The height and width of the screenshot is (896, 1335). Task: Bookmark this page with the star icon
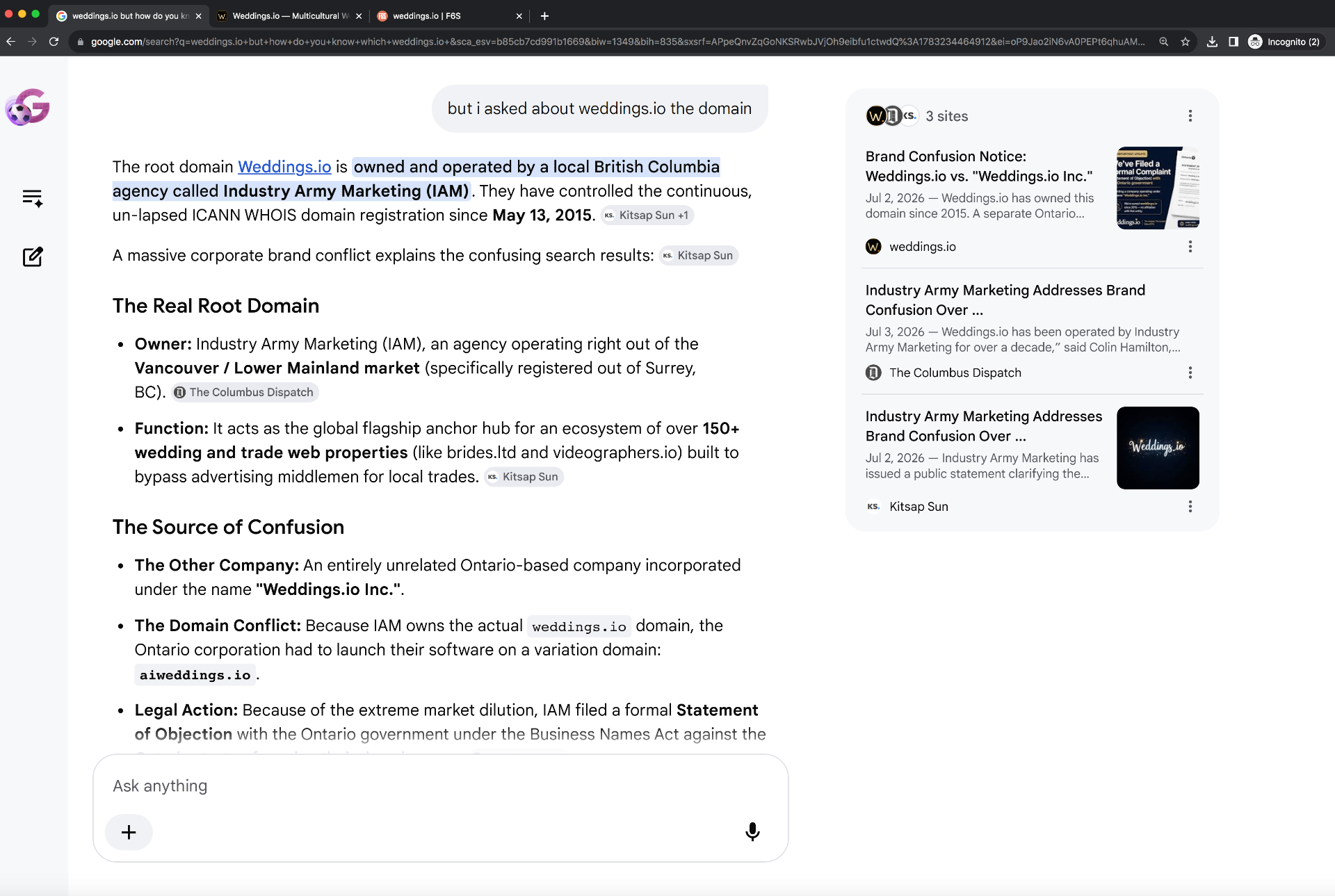pos(1185,42)
